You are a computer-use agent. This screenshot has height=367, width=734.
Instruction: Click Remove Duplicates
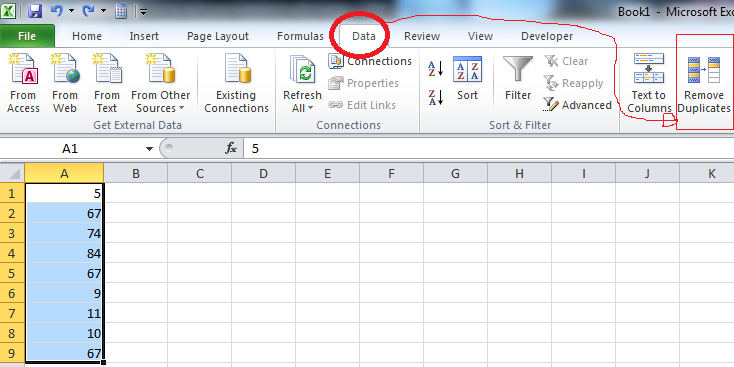pyautogui.click(x=704, y=83)
